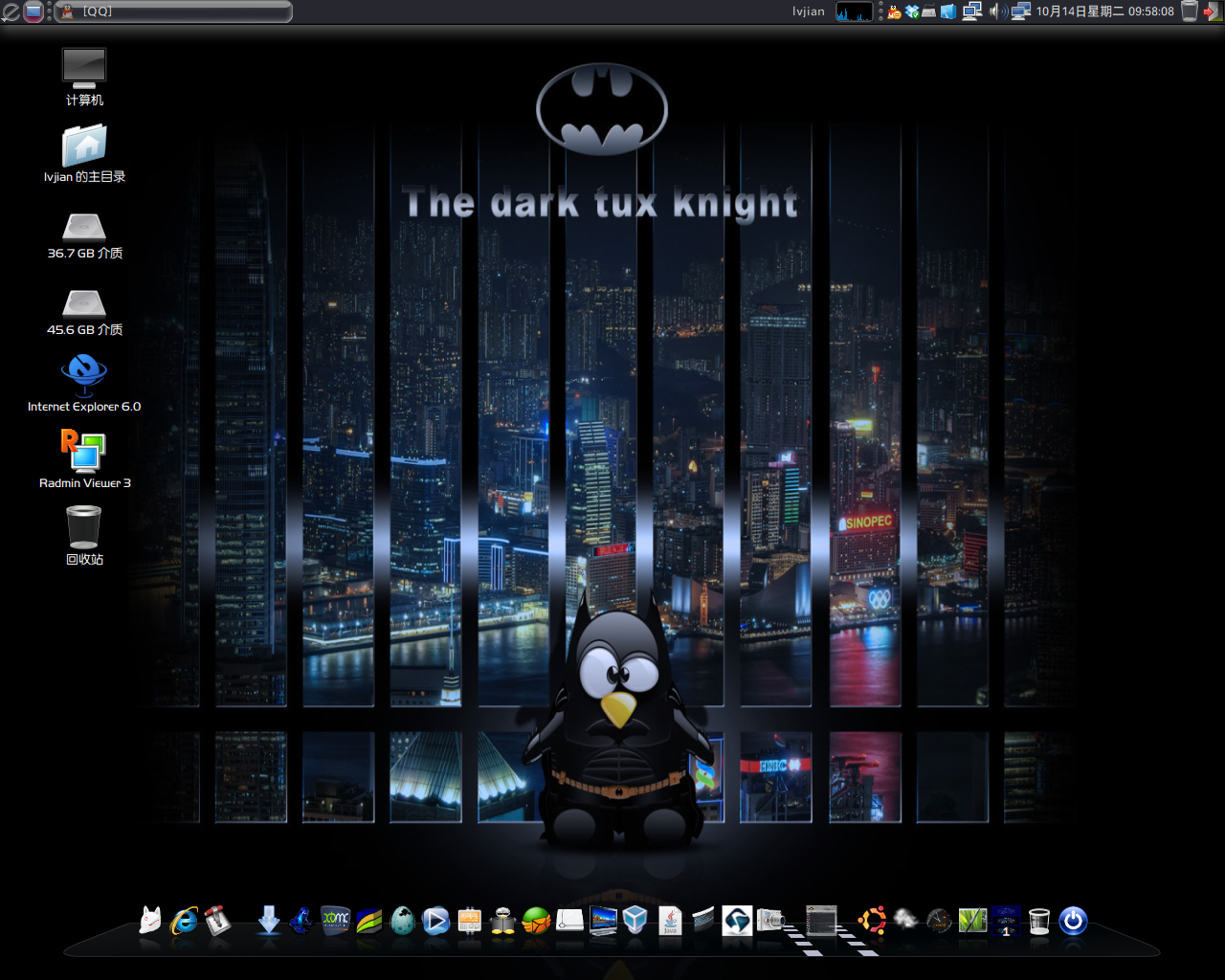The height and width of the screenshot is (980, 1225).
Task: Launch Internet Explorer 6.0 desktop shortcut
Action: (84, 383)
